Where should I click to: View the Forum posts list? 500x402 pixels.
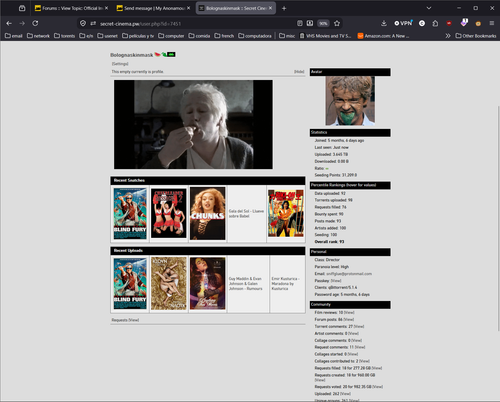[x=348, y=319]
